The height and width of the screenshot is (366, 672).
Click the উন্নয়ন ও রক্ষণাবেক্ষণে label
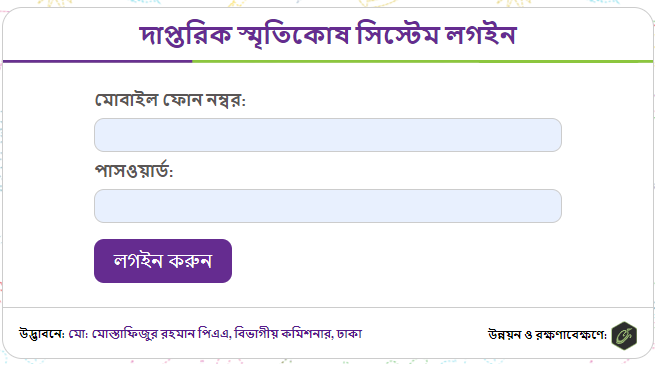click(x=547, y=335)
